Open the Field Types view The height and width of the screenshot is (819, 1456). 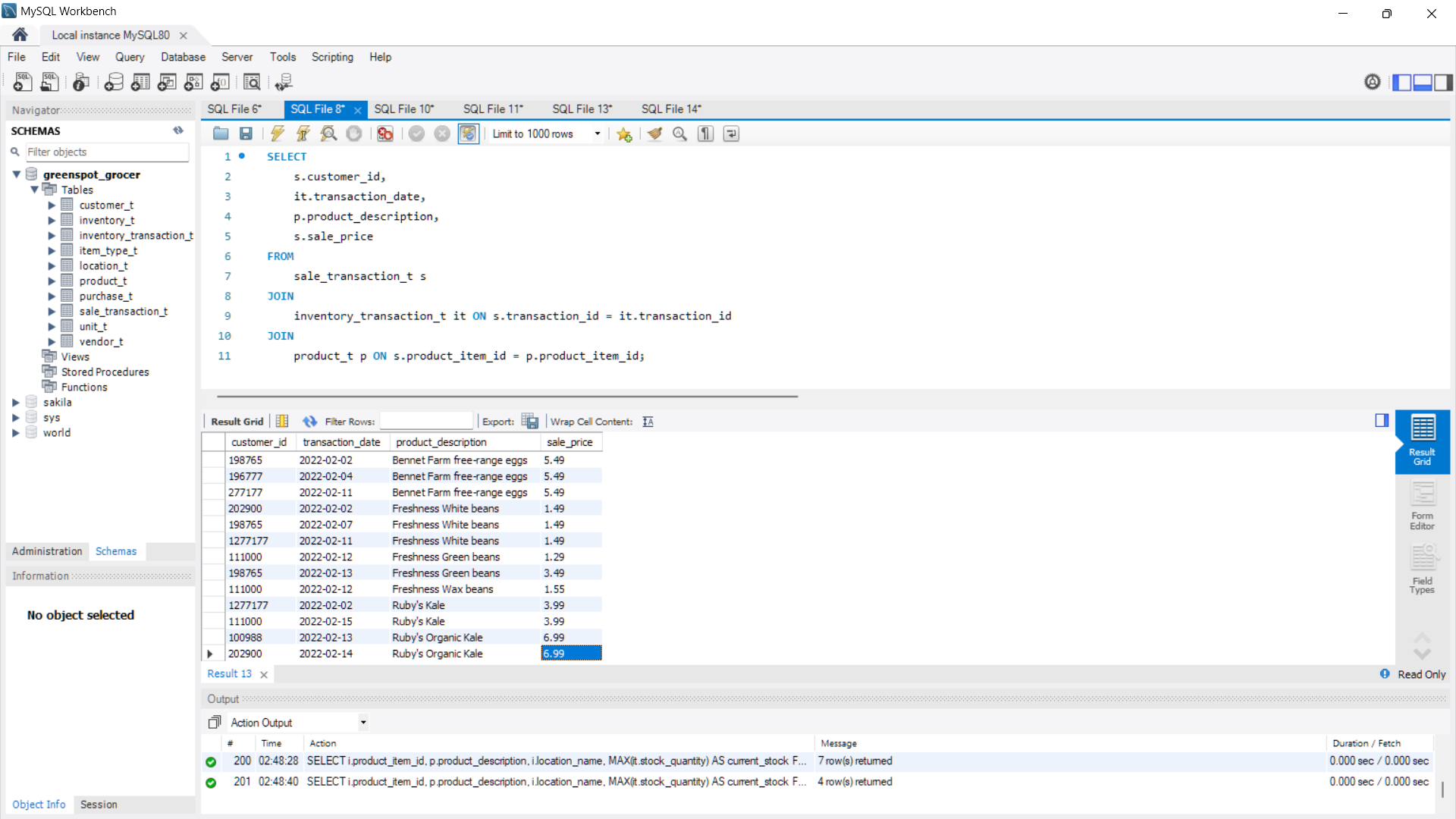(1422, 570)
